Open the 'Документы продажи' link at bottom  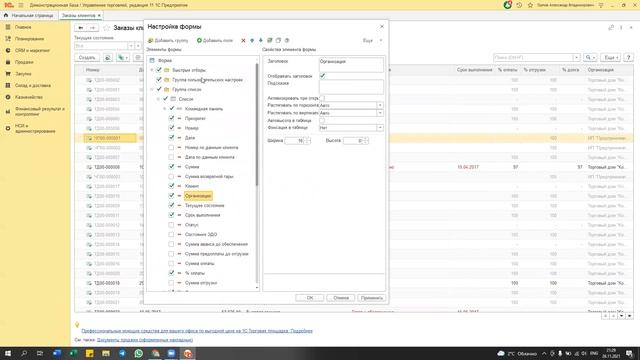[145, 340]
